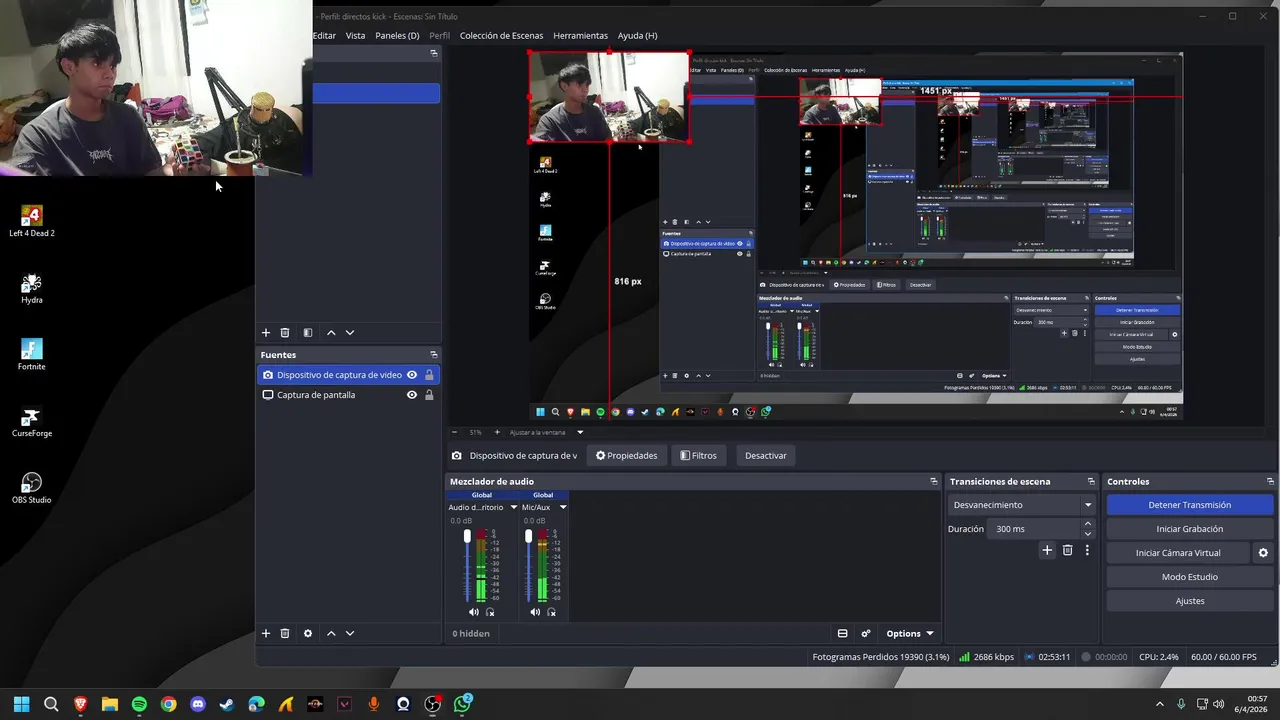Image resolution: width=1280 pixels, height=720 pixels.
Task: Hide Captura de pantalla source
Action: click(x=411, y=395)
